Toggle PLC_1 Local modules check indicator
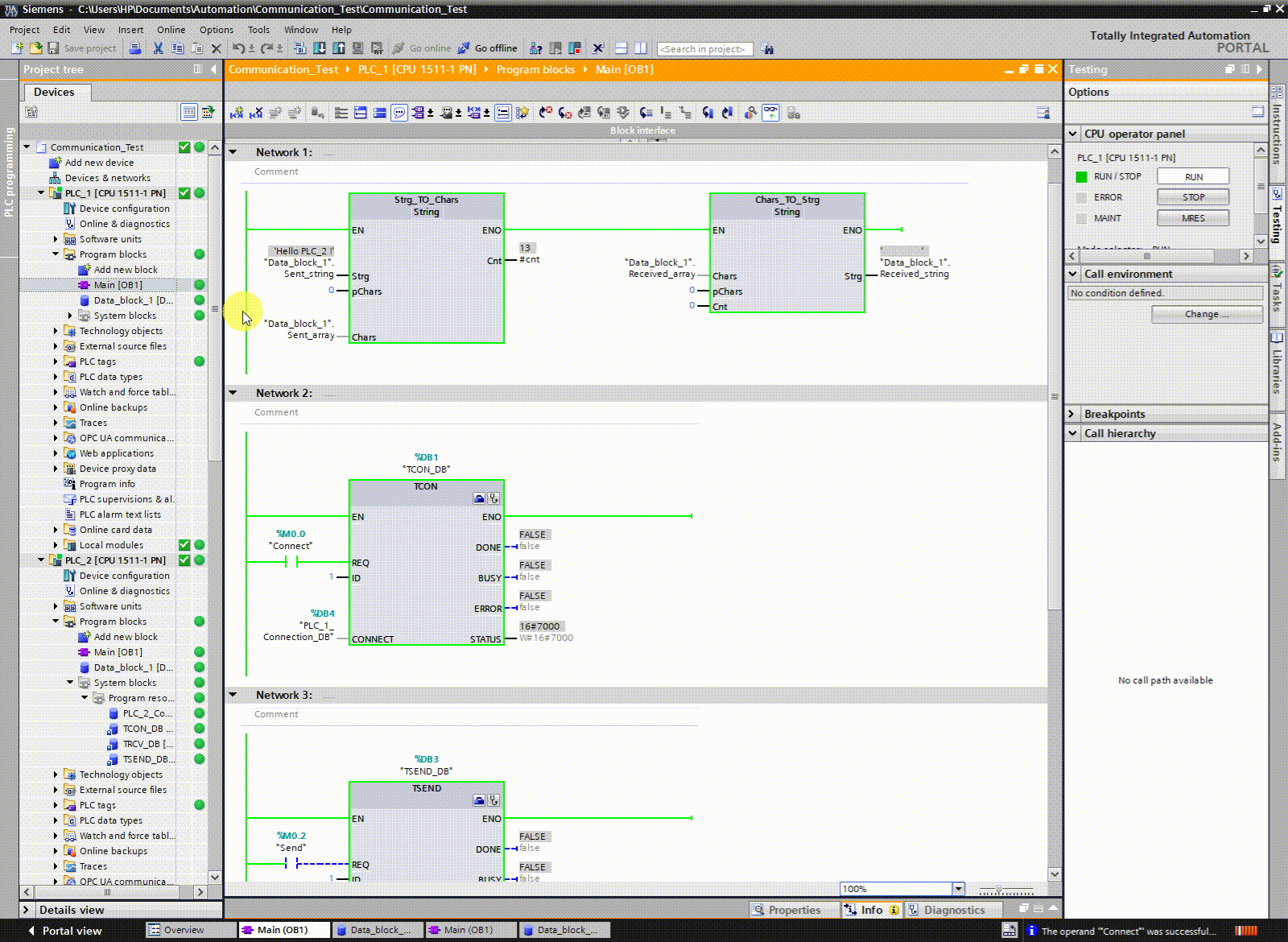Image resolution: width=1288 pixels, height=942 pixels. tap(184, 544)
